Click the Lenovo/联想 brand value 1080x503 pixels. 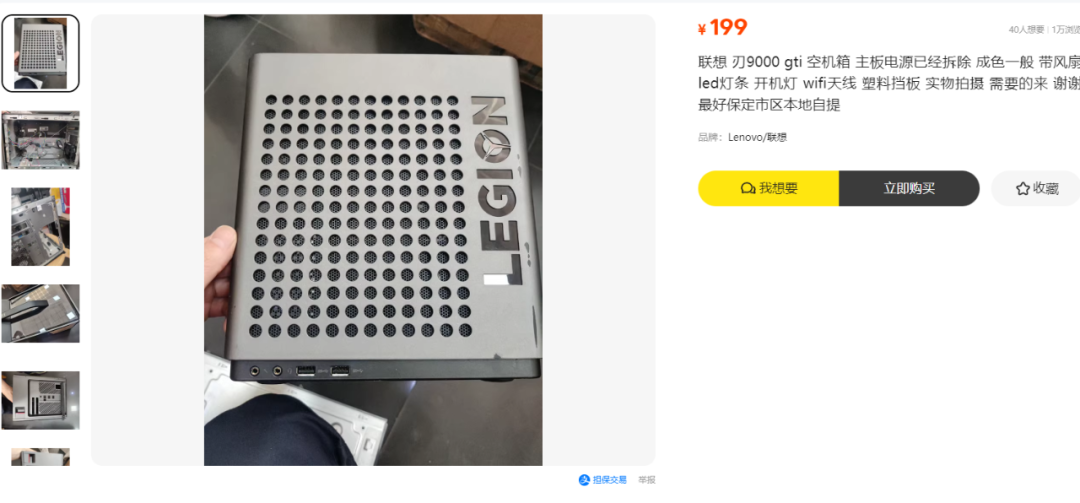pyautogui.click(x=758, y=137)
